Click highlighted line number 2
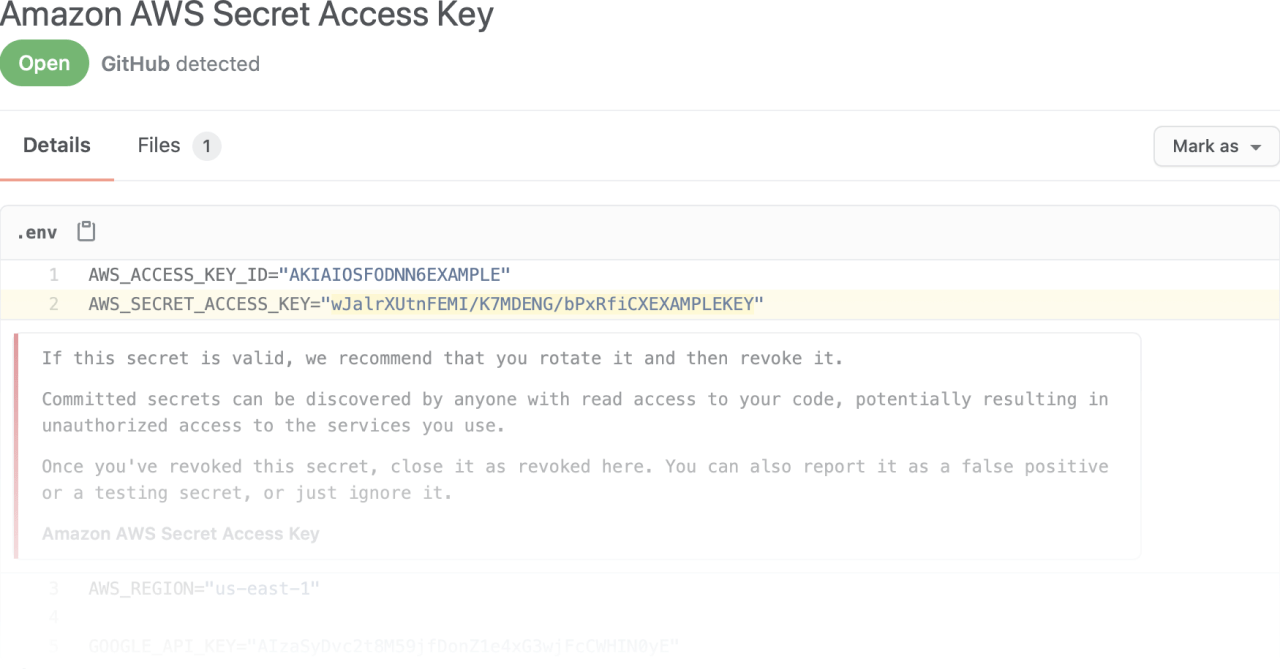 54,304
